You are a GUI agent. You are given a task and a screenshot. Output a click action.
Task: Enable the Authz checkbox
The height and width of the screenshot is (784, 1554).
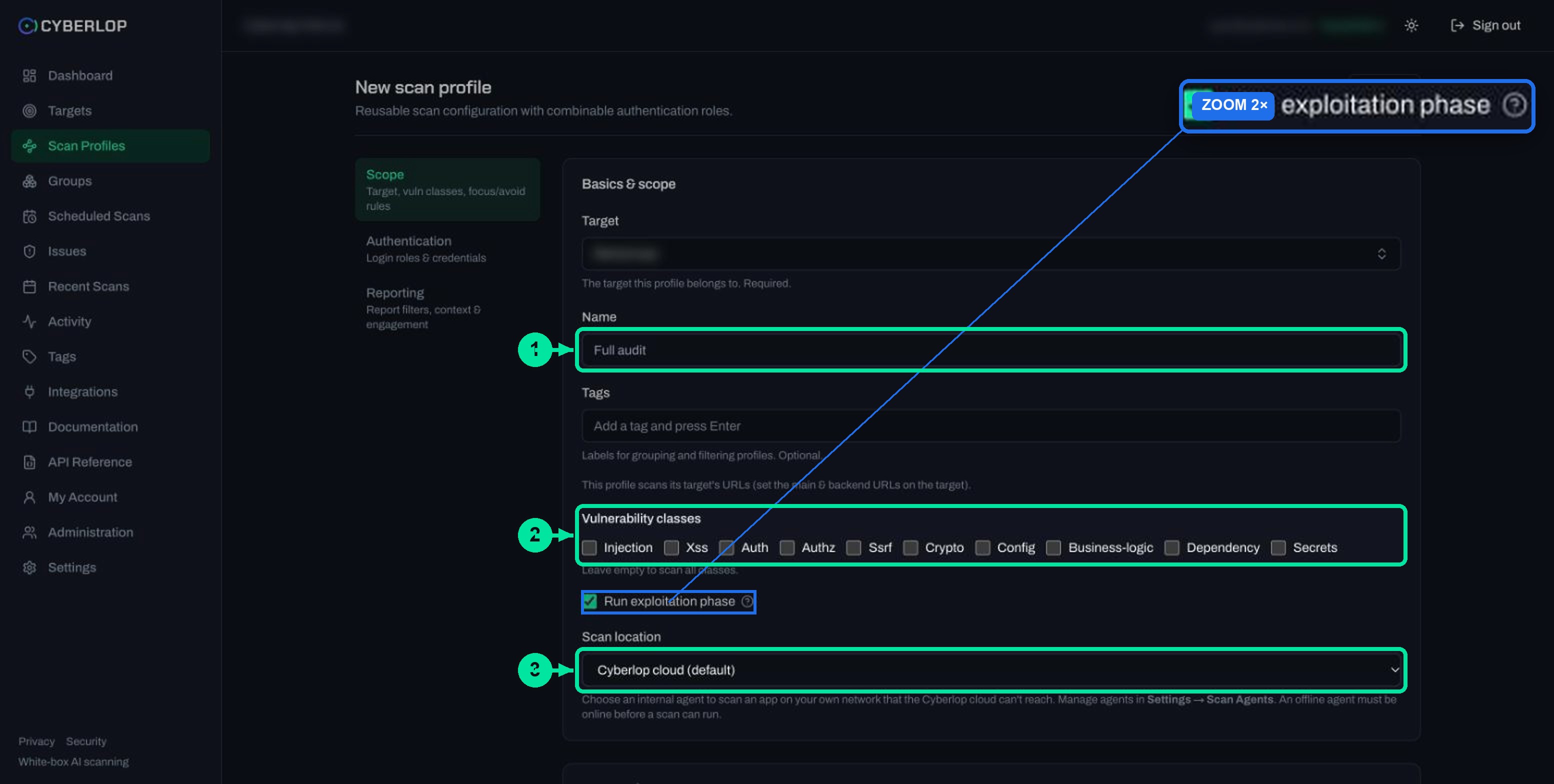(x=787, y=547)
